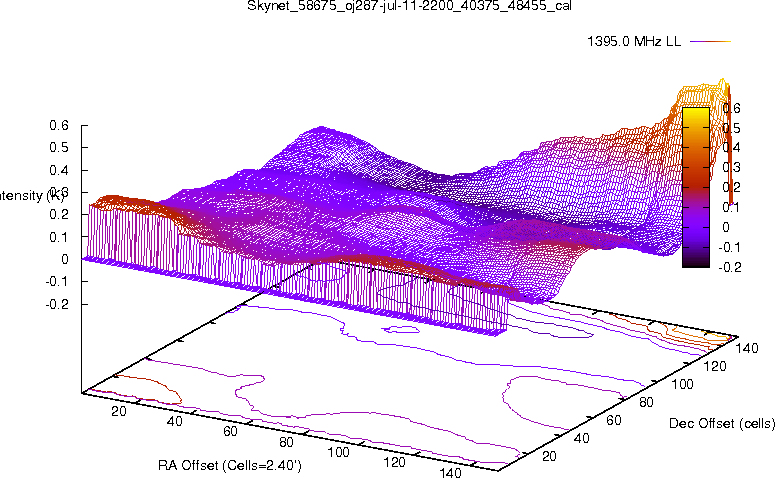Click the 60 tick on the Dec Offset axis
Viewport: 775px width, 478px height.
tap(614, 420)
